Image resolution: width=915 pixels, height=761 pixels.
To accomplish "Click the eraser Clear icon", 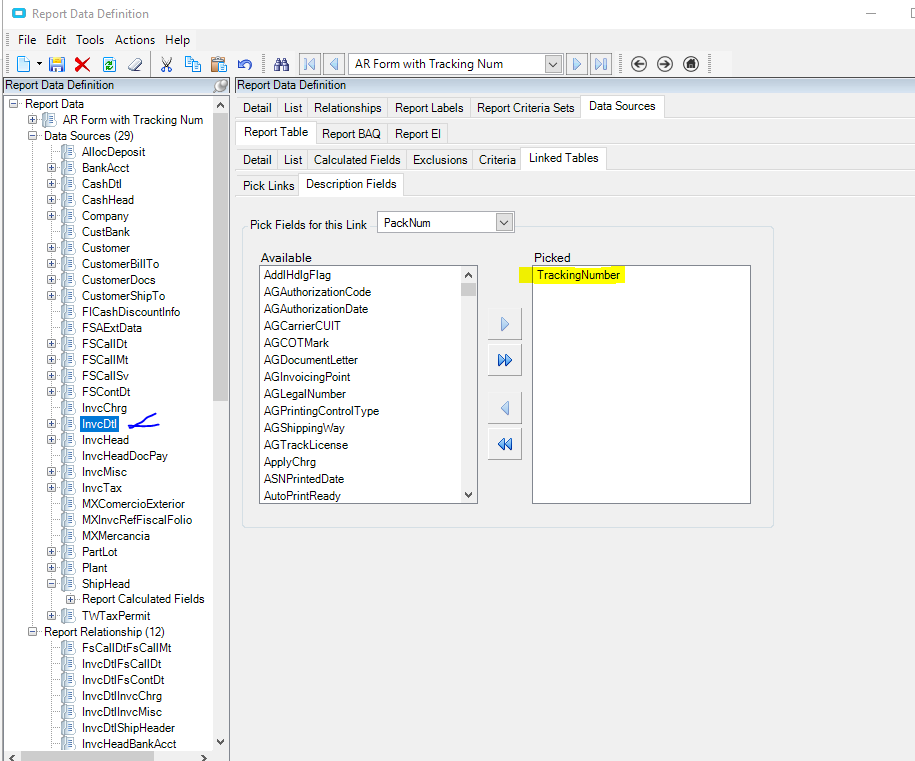I will click(x=135, y=64).
